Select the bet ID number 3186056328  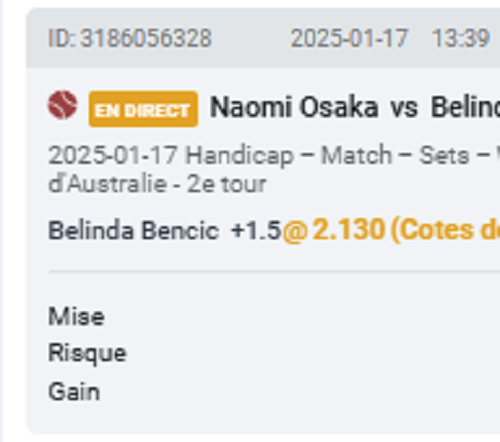[146, 38]
